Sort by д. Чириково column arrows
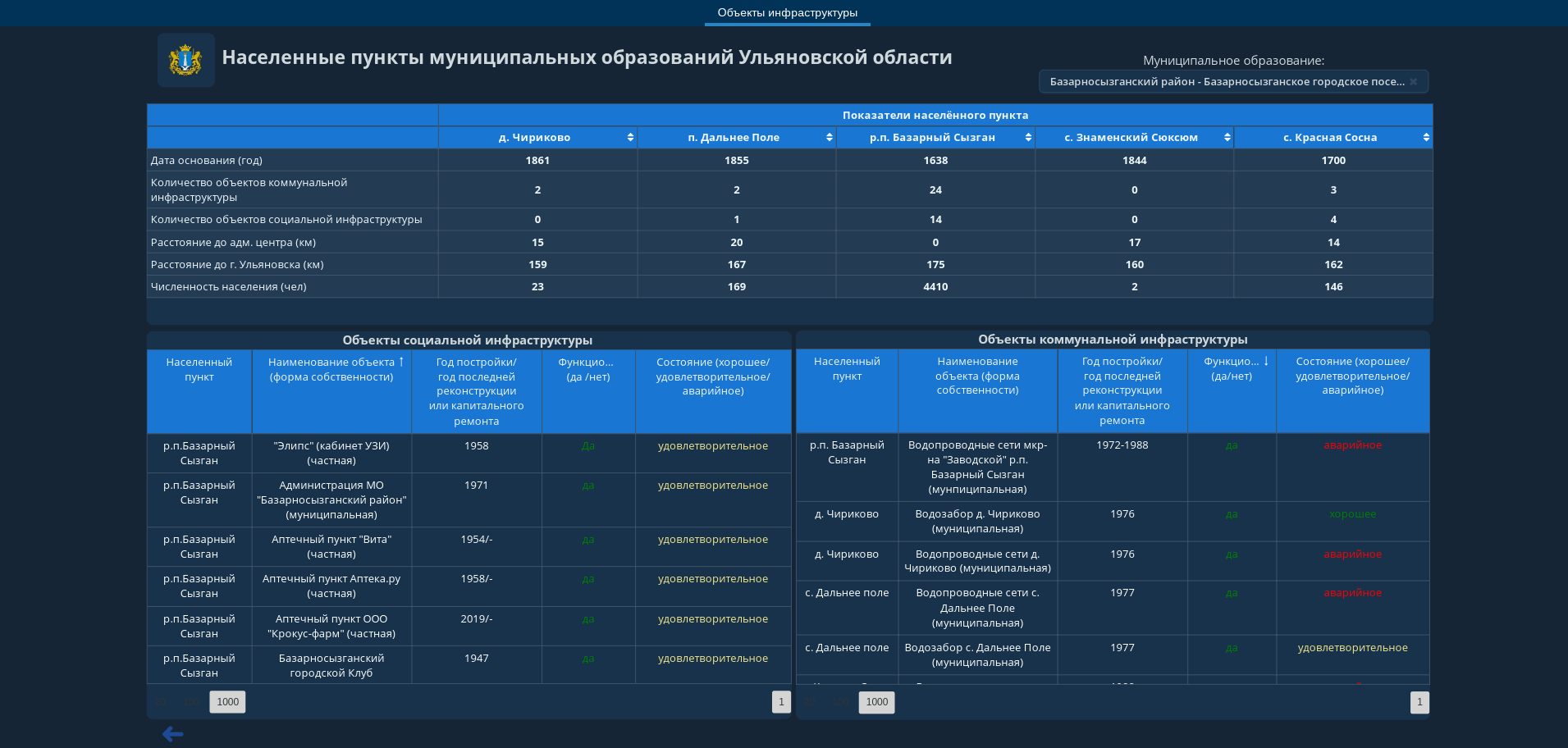 pos(630,138)
